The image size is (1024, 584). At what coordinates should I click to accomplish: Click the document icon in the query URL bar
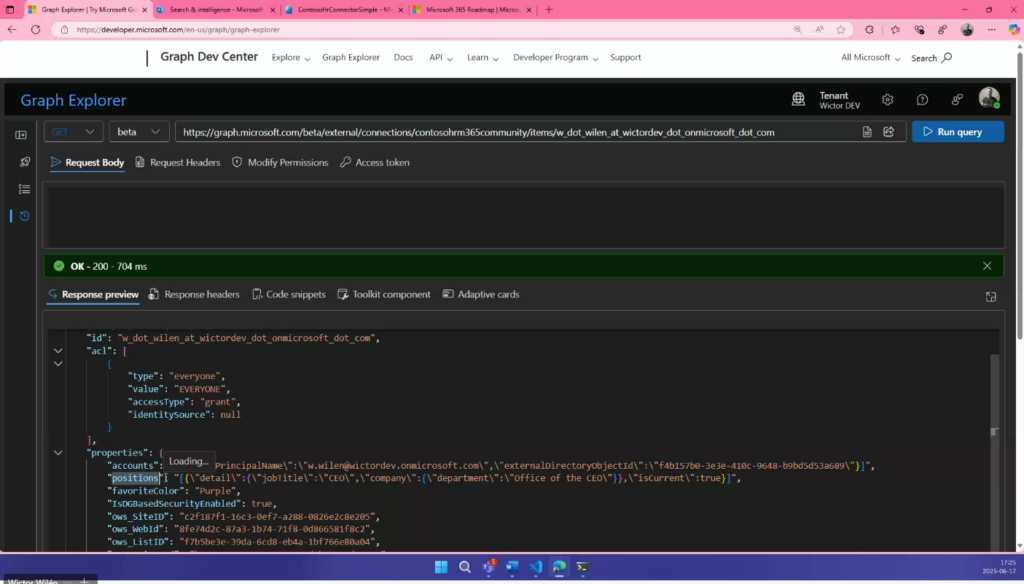(867, 132)
